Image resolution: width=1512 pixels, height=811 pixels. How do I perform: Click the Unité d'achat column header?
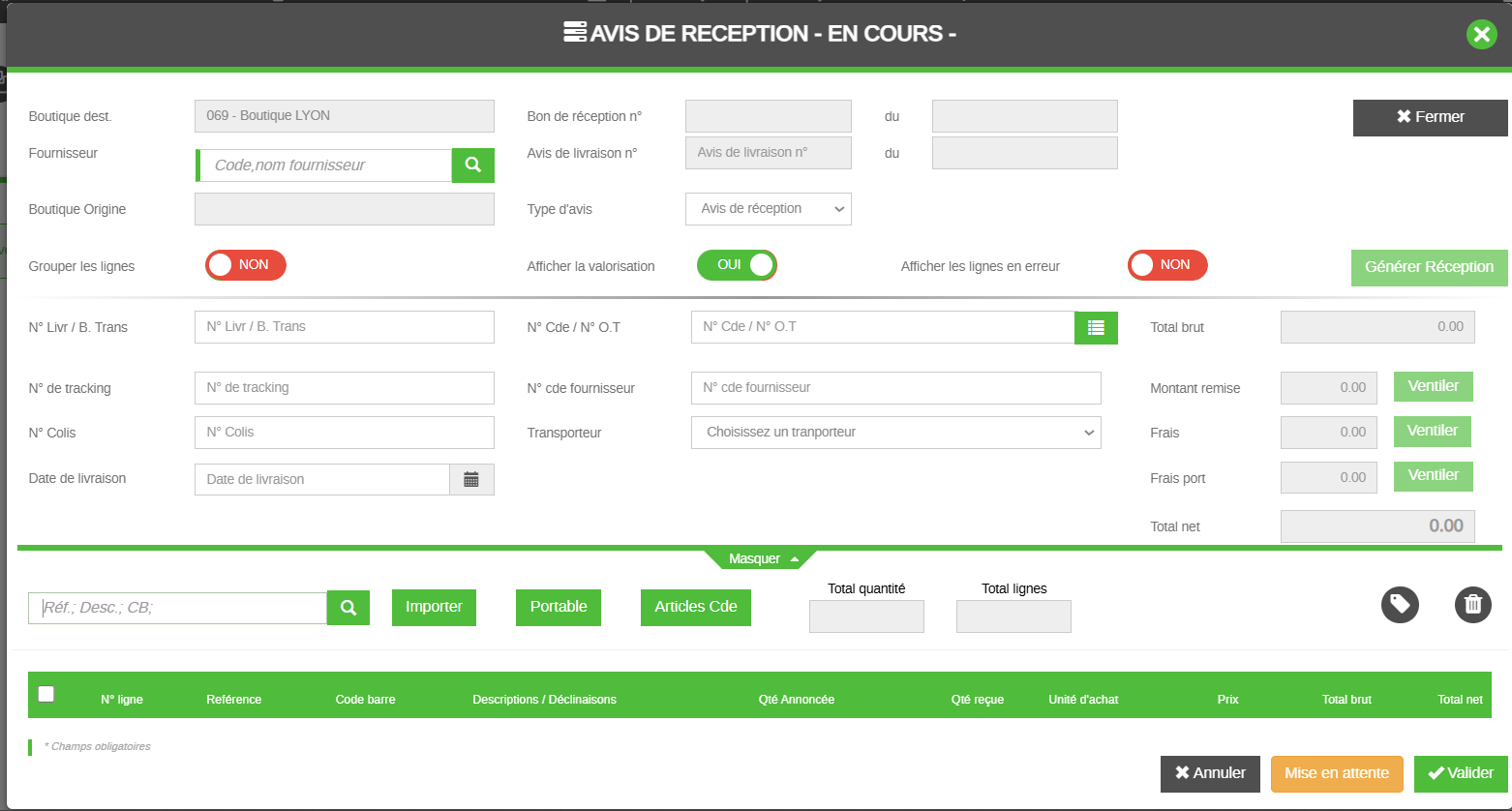click(x=1083, y=700)
